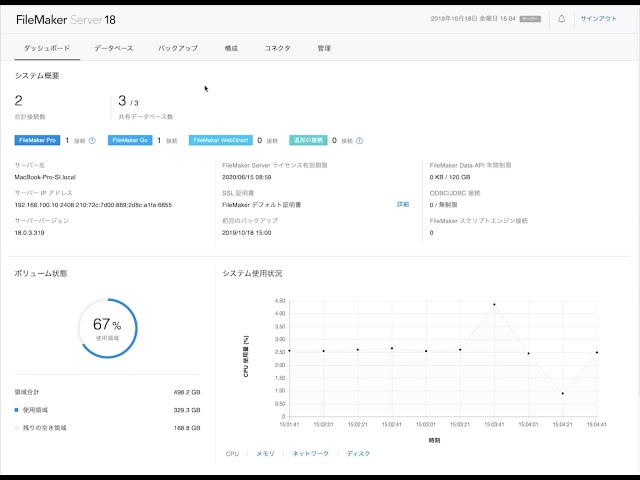
Task: Open the 構成 tab
Action: 231,48
